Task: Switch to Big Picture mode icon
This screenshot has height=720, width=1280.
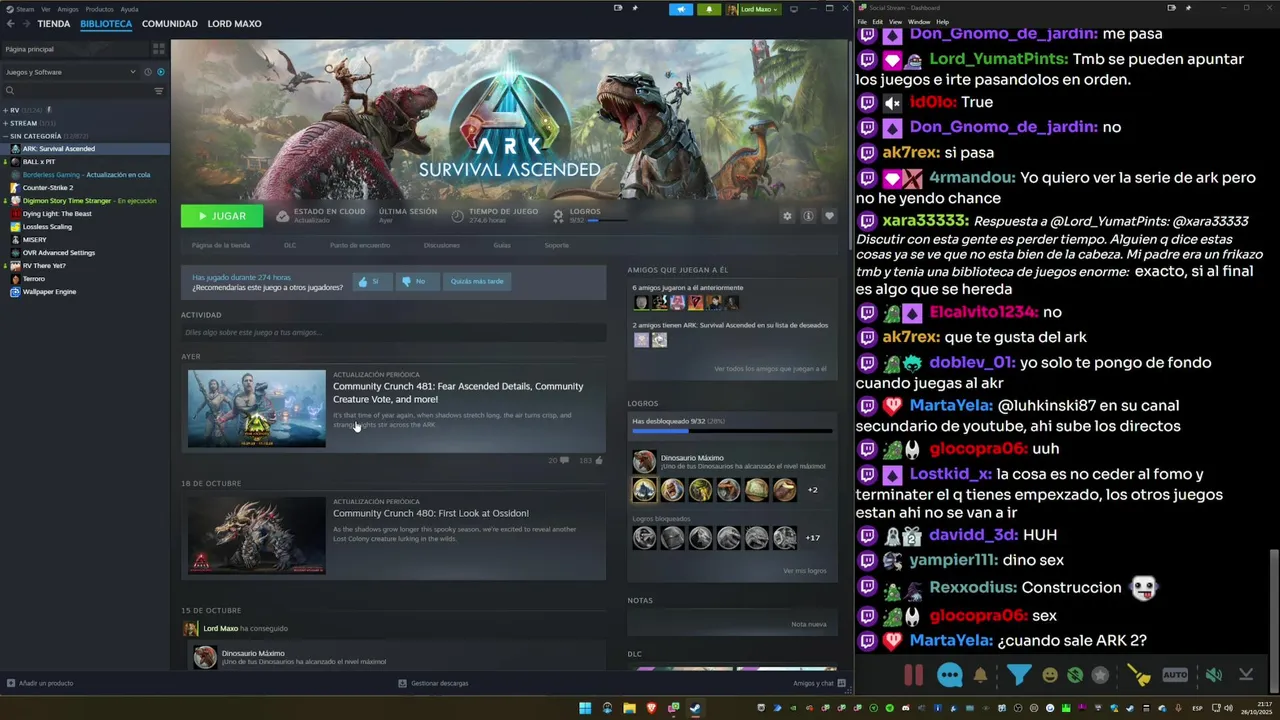Action: click(794, 9)
